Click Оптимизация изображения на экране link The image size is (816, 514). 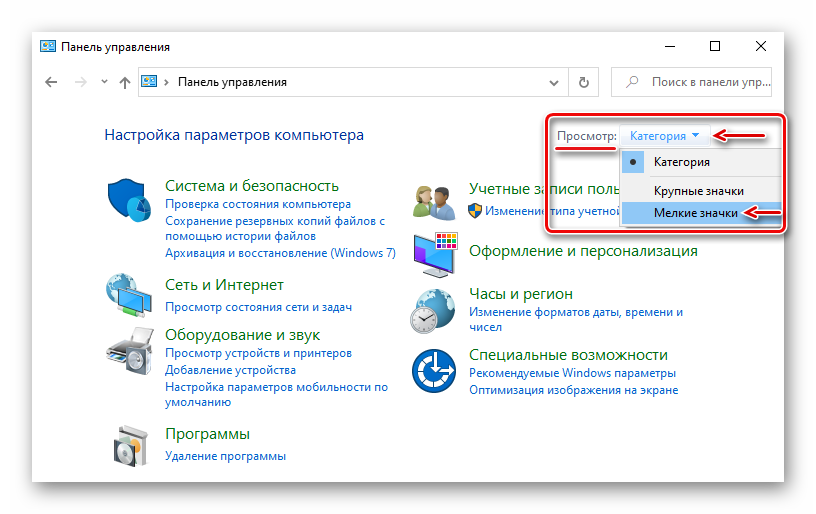coord(573,390)
